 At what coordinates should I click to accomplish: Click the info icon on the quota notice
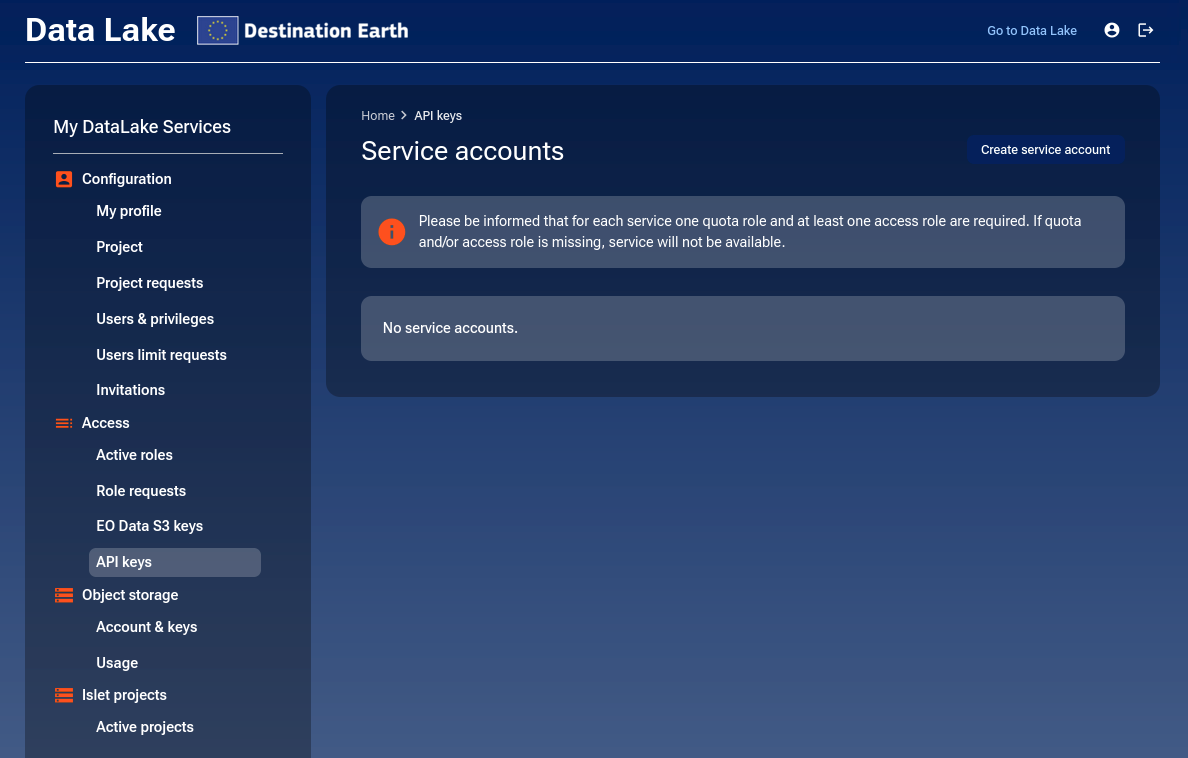[391, 231]
